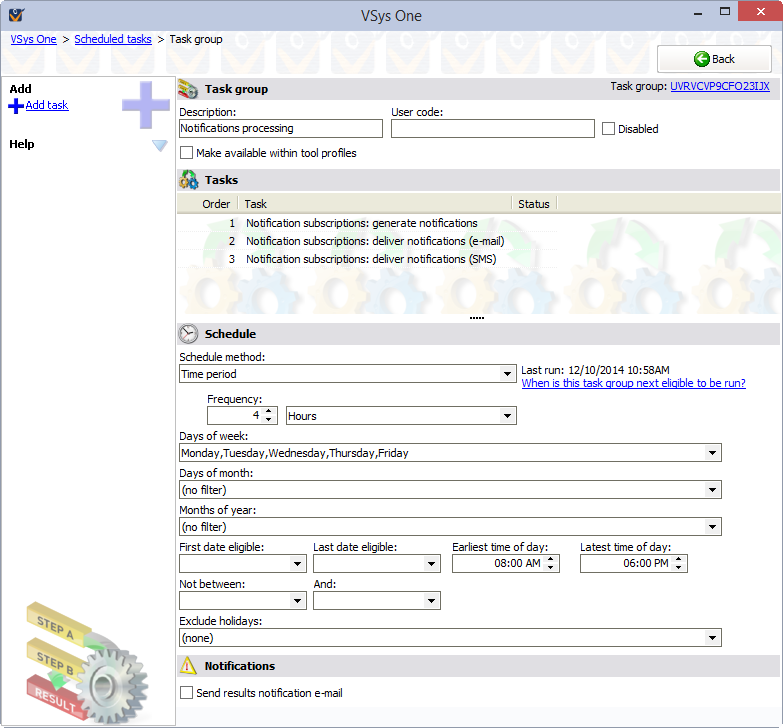This screenshot has height=728, width=783.
Task: Go to VSys One breadcrumb link
Action: pyautogui.click(x=33, y=39)
